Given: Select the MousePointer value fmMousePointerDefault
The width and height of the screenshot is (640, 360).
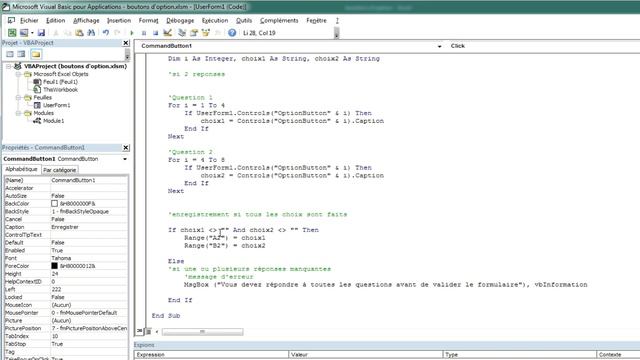Looking at the screenshot, I should [x=89, y=313].
